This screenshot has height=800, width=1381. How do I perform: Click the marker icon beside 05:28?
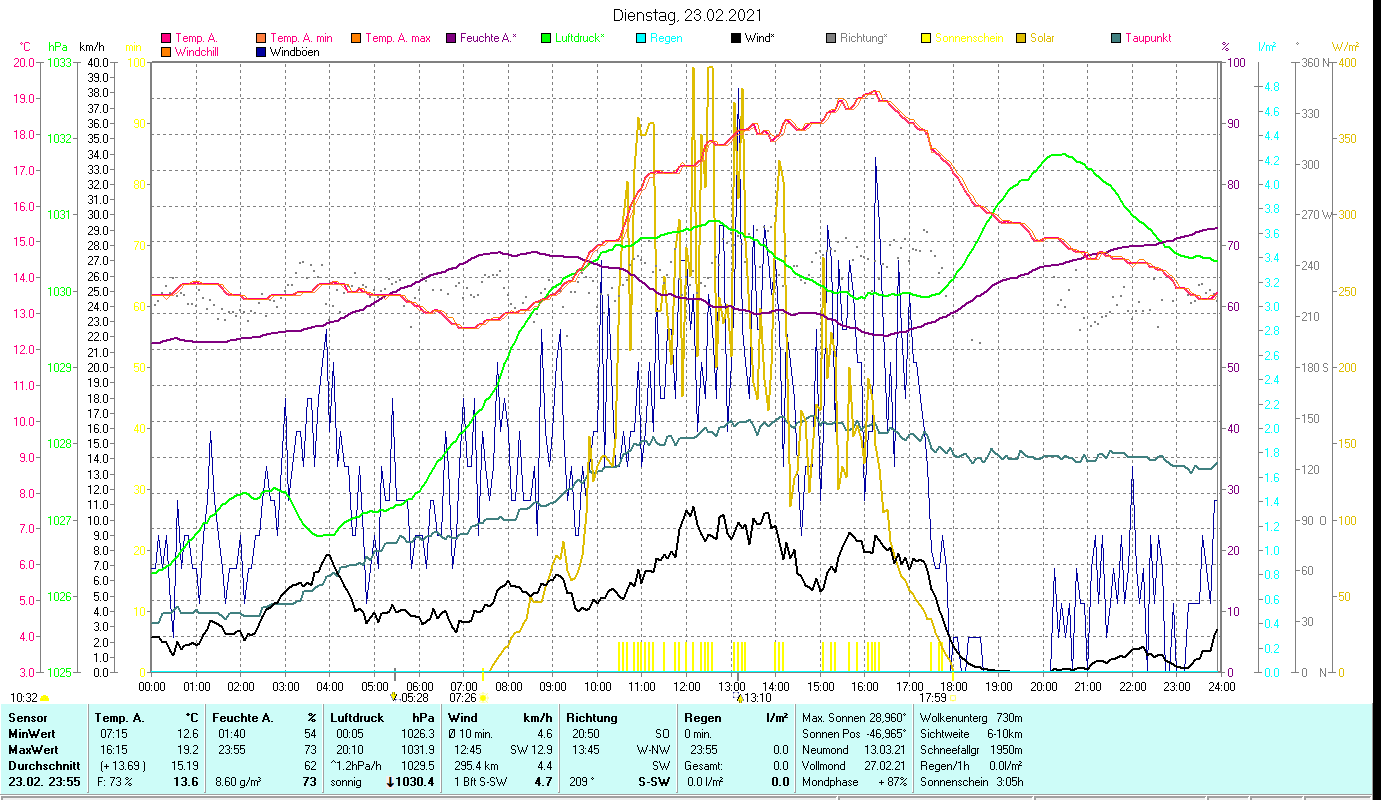394,697
